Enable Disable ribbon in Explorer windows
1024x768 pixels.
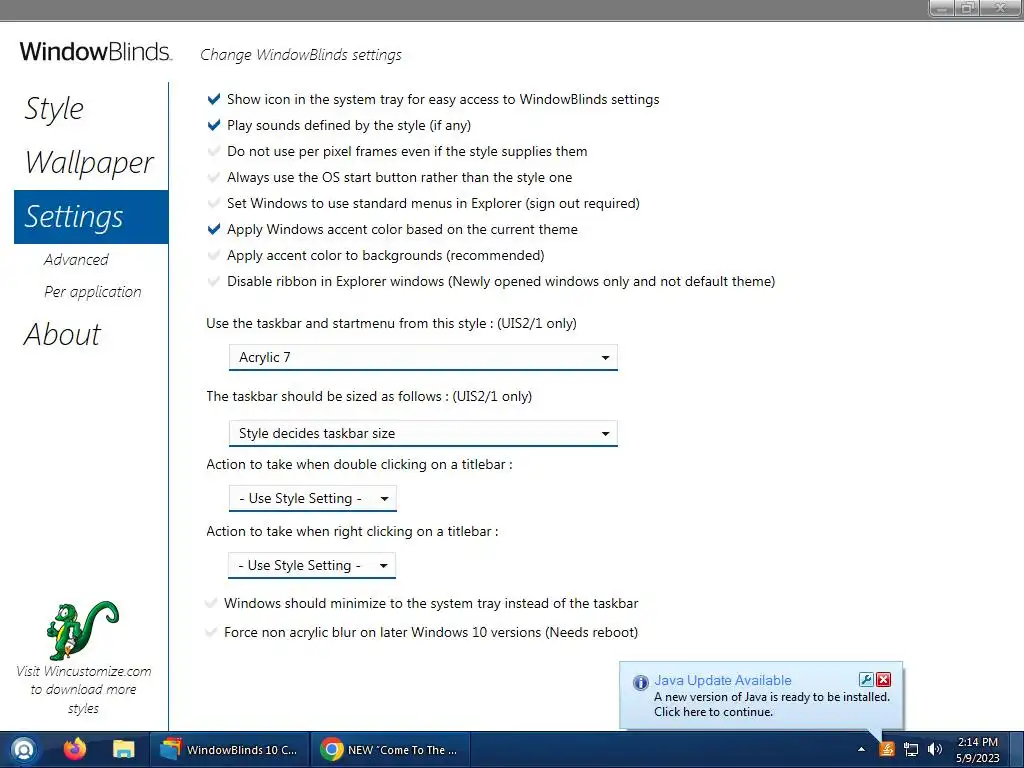pyautogui.click(x=214, y=281)
